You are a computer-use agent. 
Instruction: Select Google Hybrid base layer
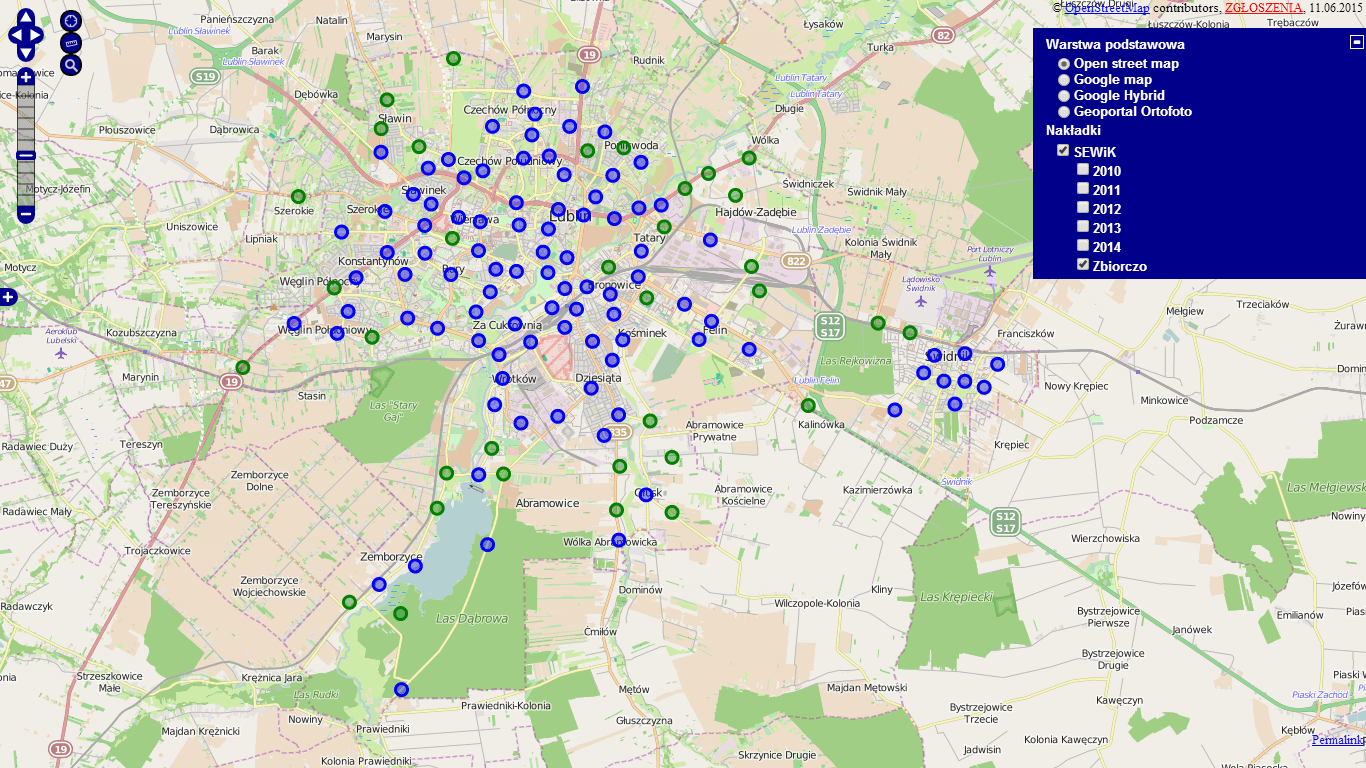tap(1064, 96)
